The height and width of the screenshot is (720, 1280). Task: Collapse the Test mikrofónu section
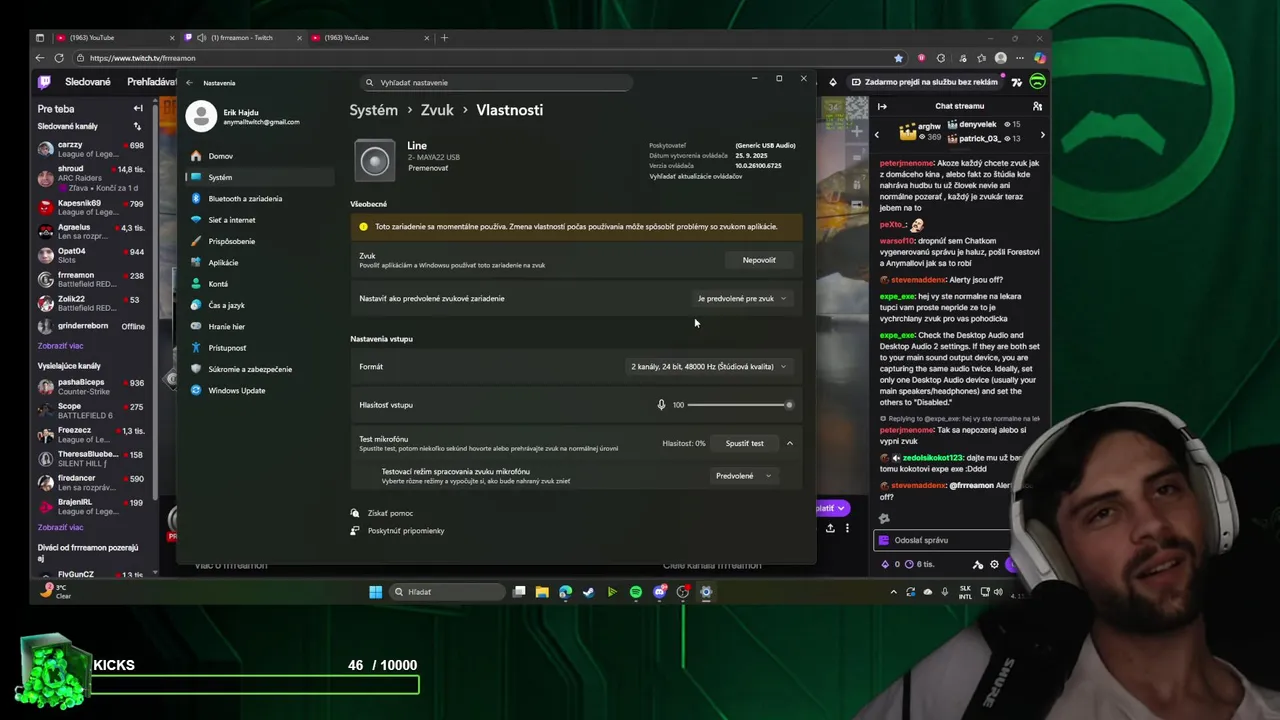(789, 443)
